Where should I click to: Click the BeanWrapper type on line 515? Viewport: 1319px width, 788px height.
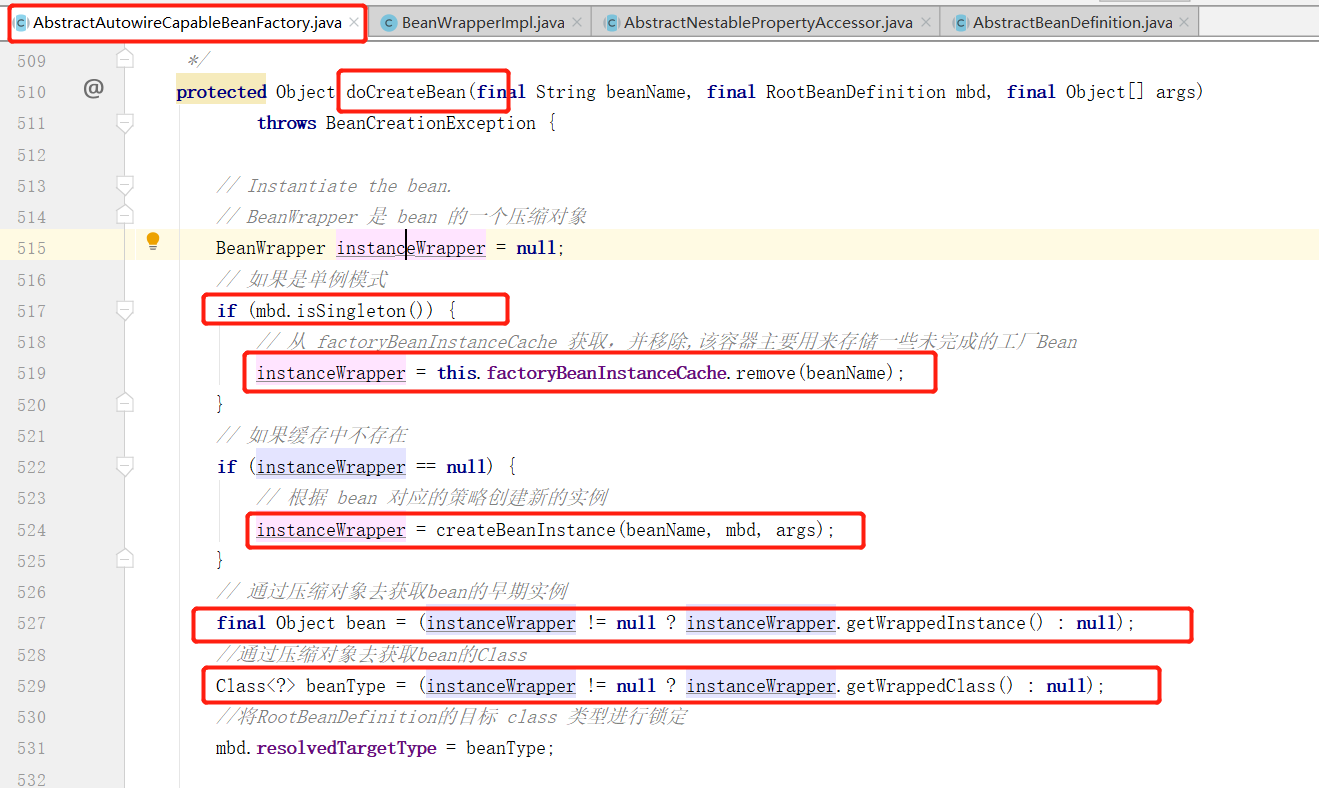click(x=271, y=248)
